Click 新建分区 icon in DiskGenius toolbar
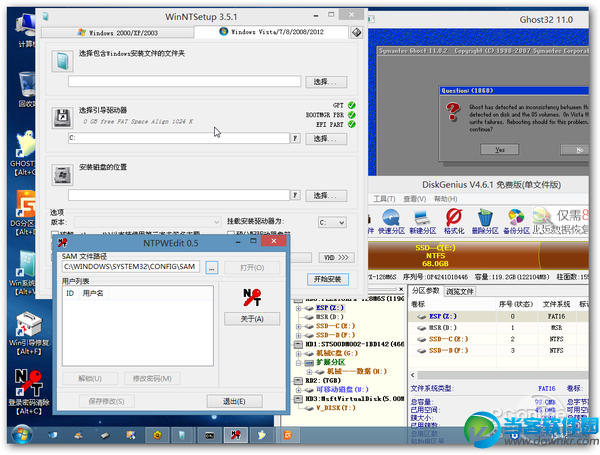 (x=422, y=222)
